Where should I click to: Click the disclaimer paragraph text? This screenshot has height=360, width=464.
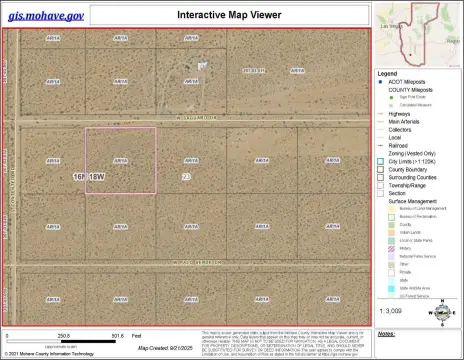point(283,344)
